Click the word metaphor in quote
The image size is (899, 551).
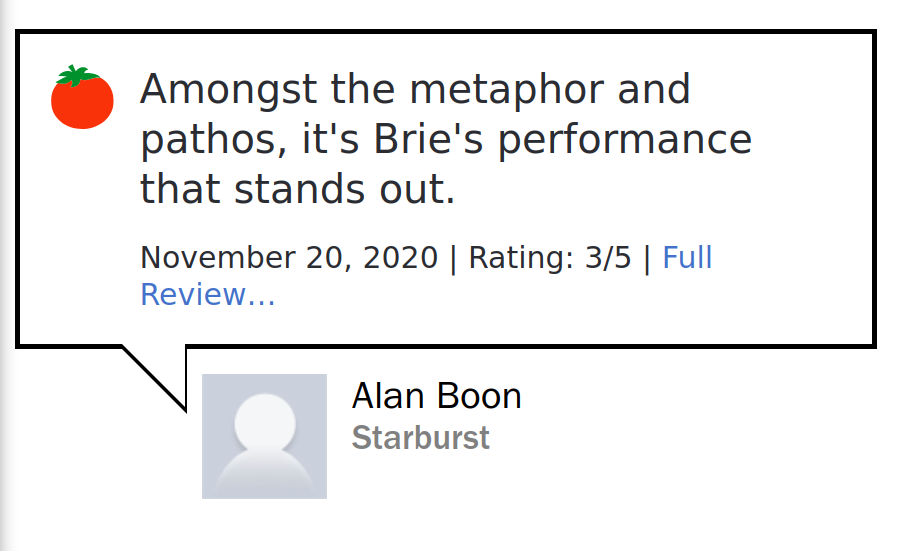[507, 90]
